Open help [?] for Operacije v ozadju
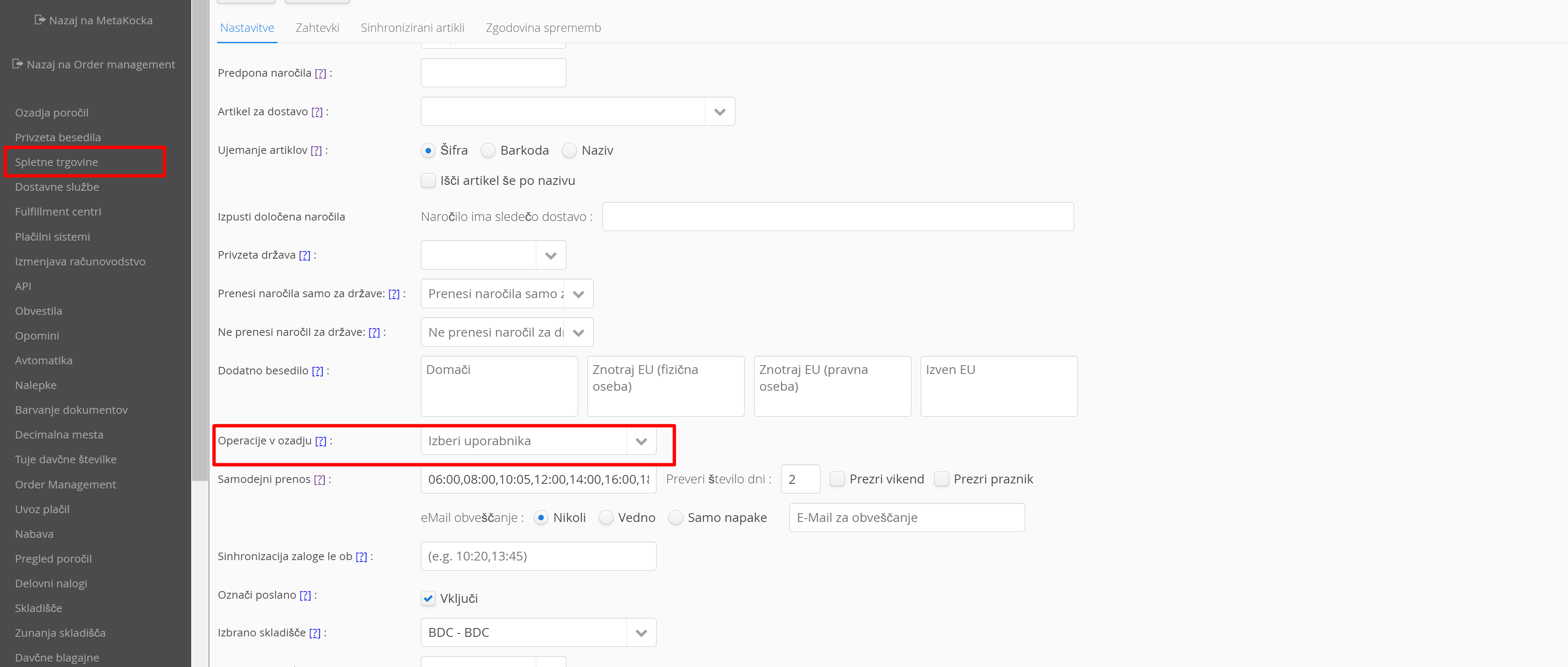1568x667 pixels. pyautogui.click(x=321, y=441)
